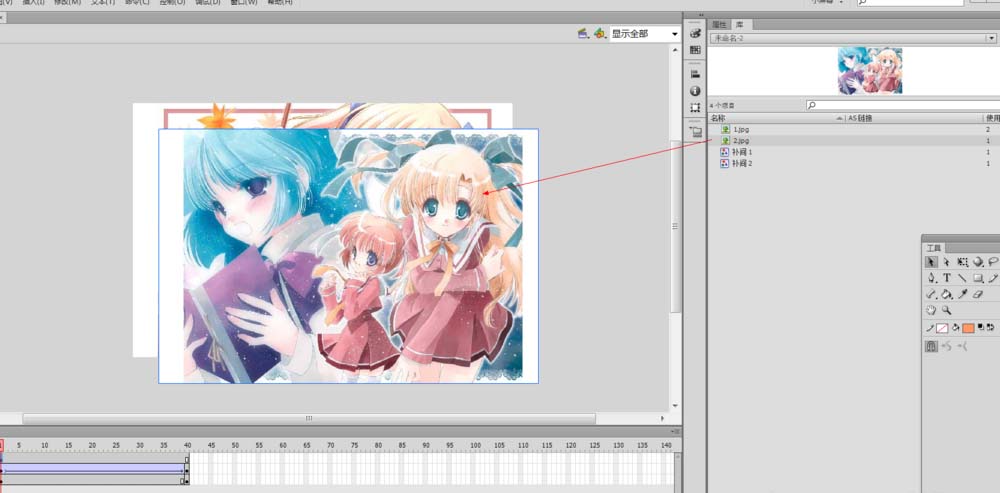Open stage zoom dropdown 显示全部
The image size is (1000, 493).
tap(645, 34)
